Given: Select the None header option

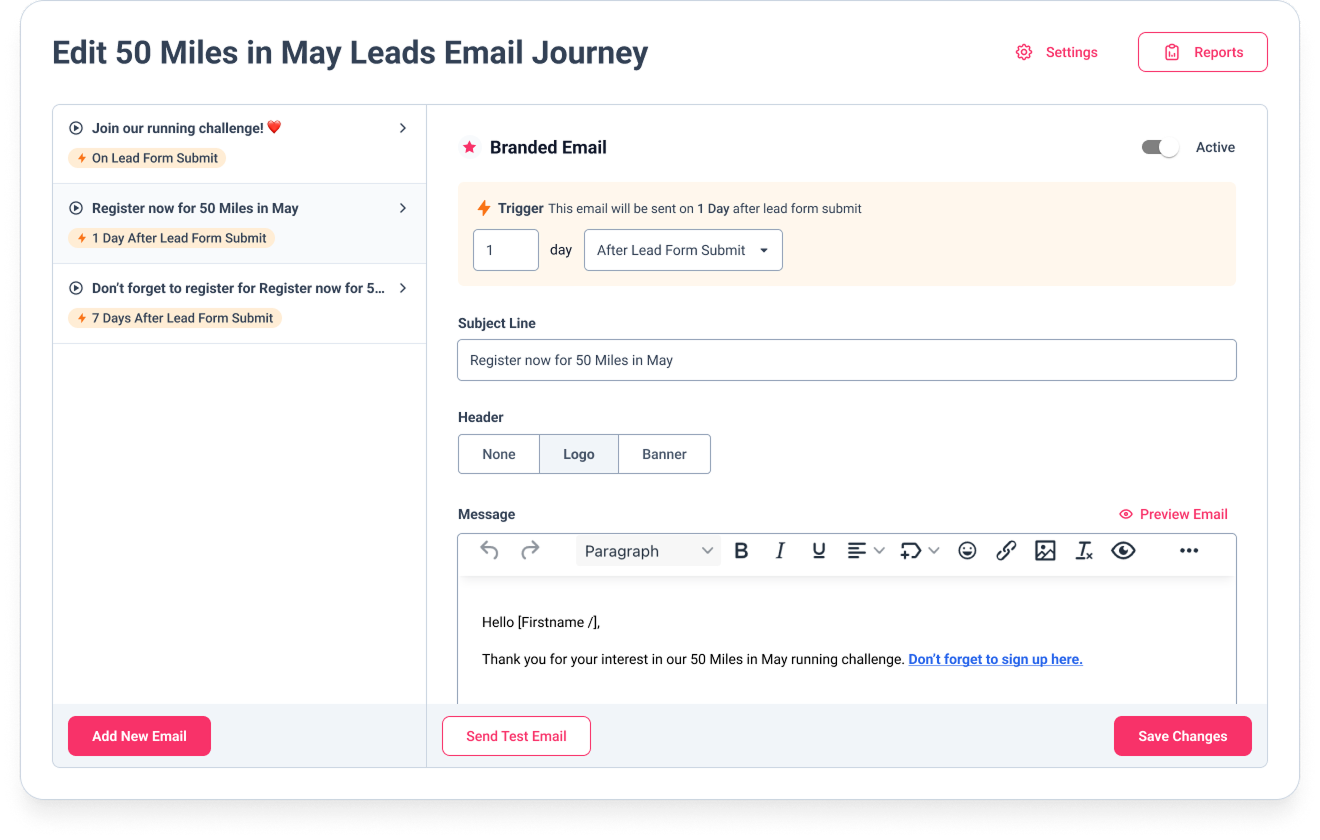Looking at the screenshot, I should pos(499,454).
